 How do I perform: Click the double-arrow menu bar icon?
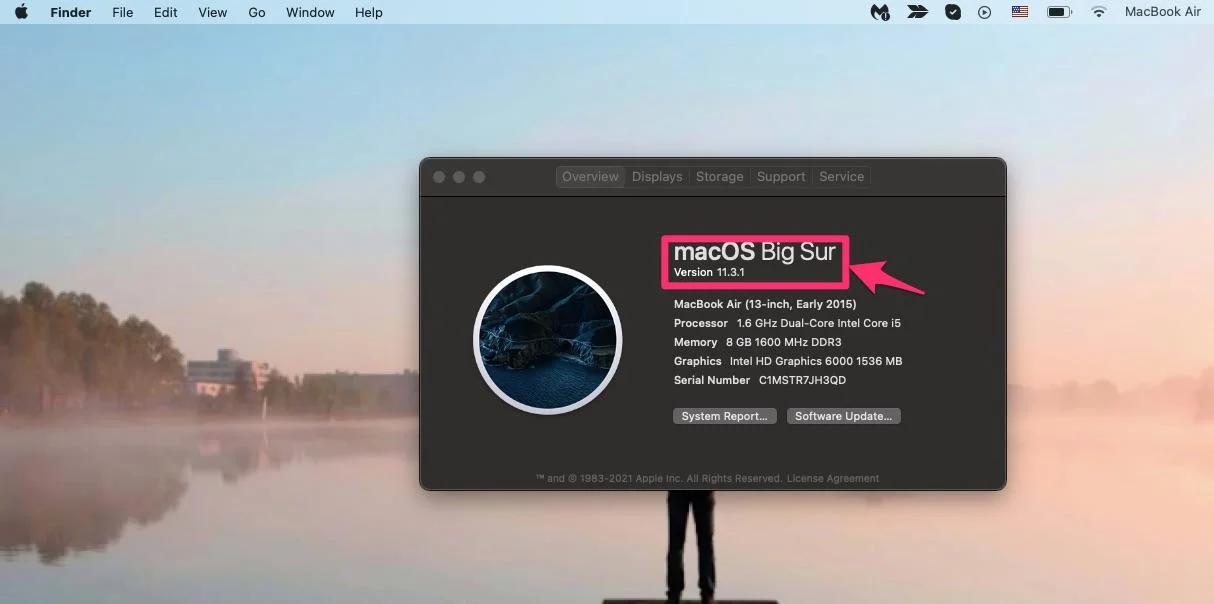[917, 12]
